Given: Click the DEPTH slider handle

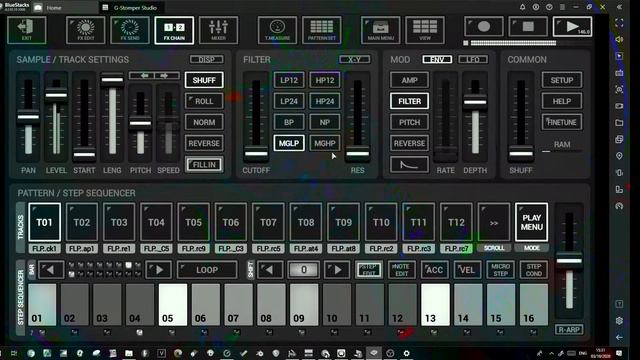Looking at the screenshot, I should pos(475,102).
